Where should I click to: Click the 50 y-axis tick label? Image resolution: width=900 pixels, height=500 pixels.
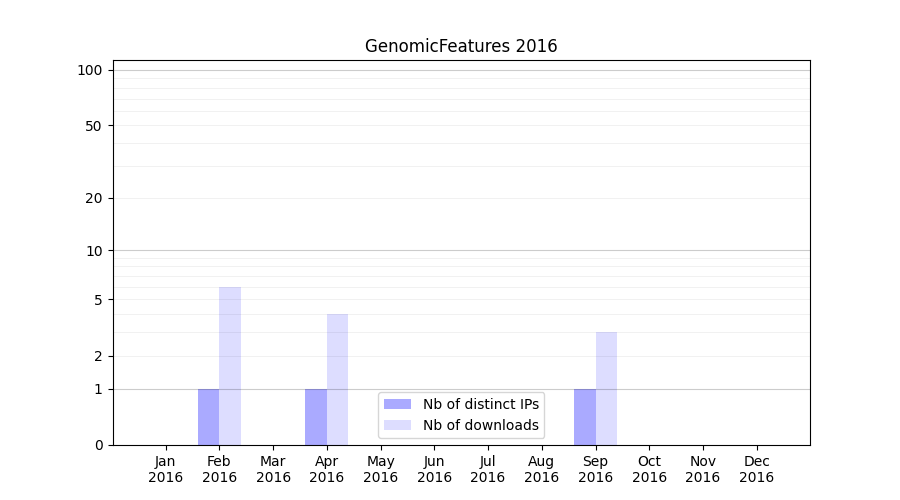93,126
